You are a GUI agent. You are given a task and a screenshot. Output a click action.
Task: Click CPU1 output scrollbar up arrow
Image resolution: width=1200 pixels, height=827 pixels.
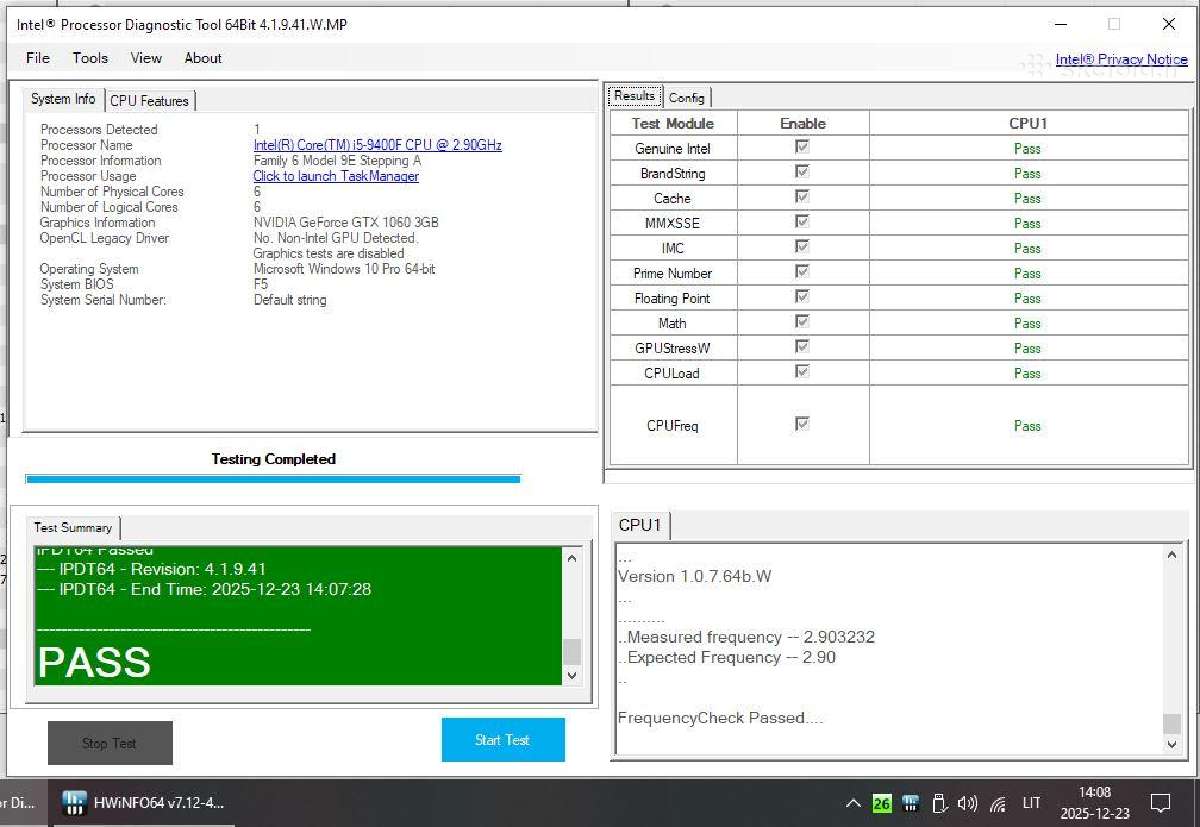coord(1172,555)
